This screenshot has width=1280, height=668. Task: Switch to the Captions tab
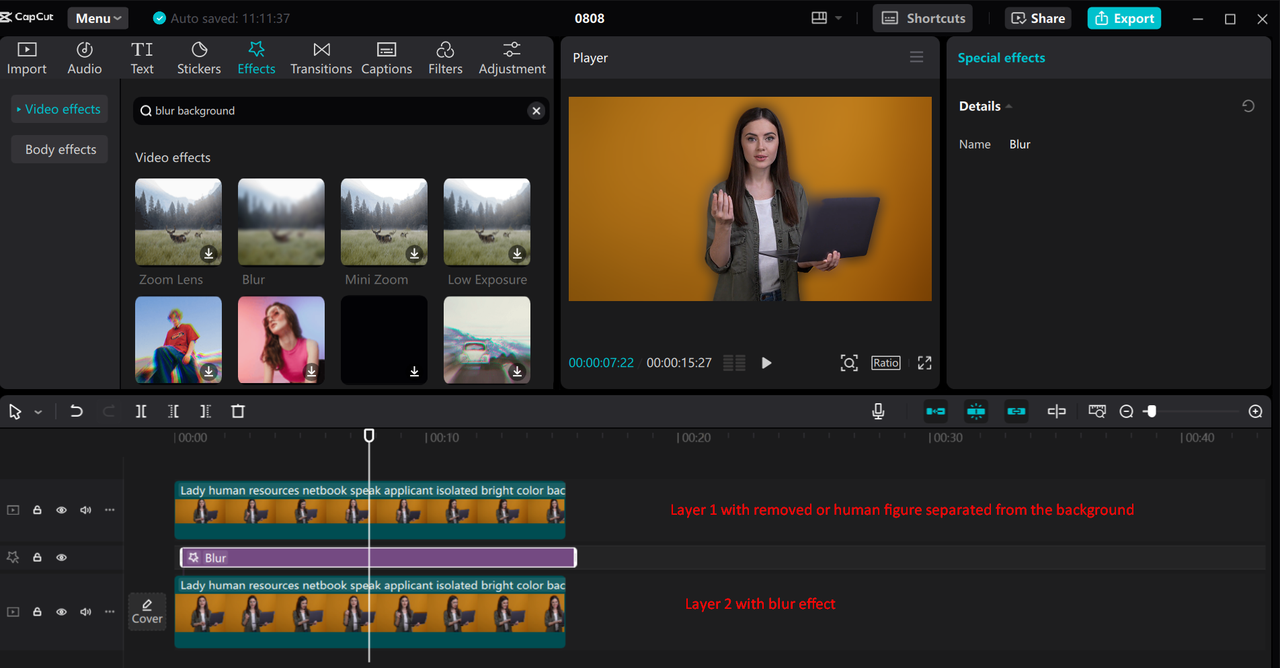(386, 58)
